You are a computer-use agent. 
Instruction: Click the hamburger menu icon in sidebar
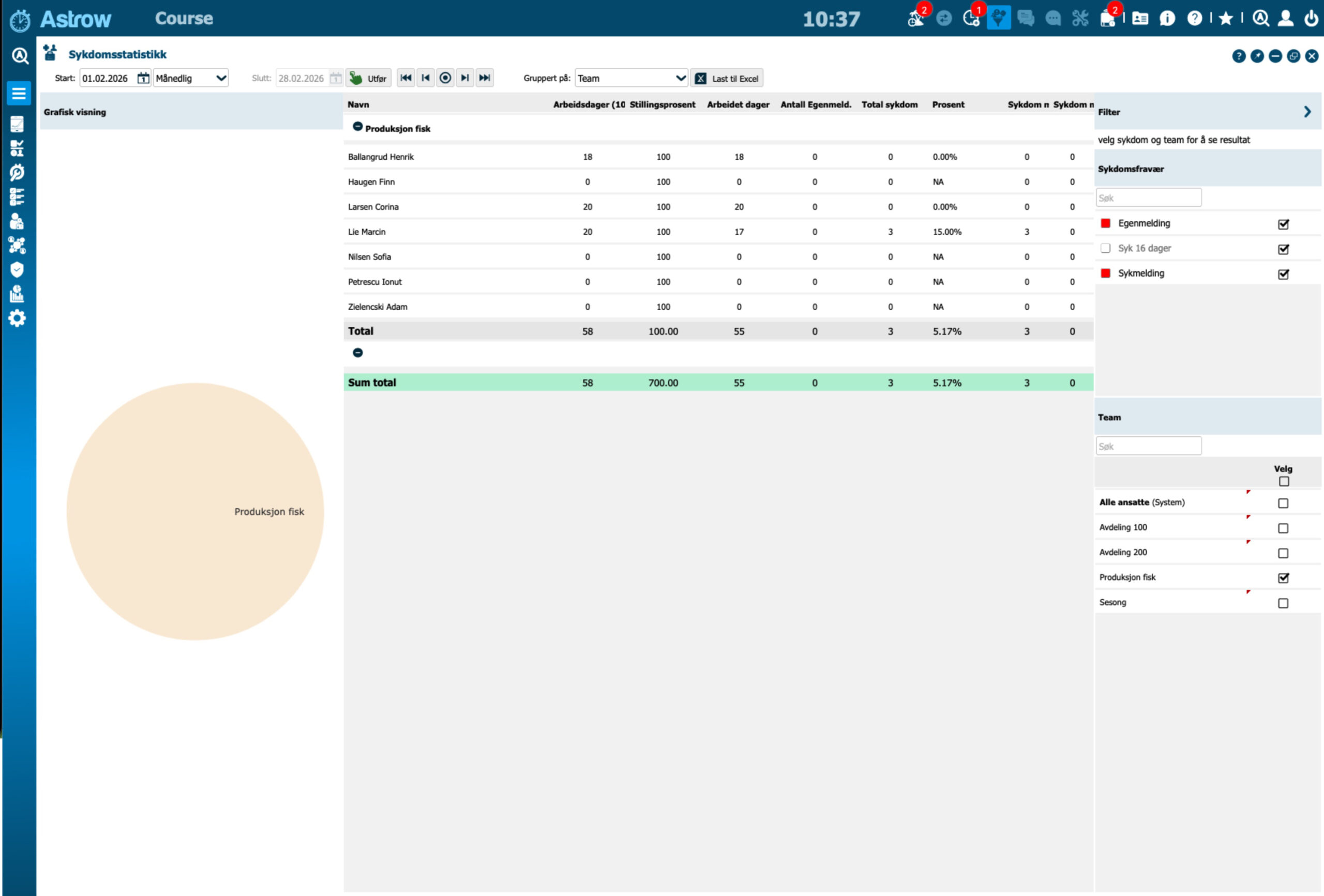click(19, 94)
